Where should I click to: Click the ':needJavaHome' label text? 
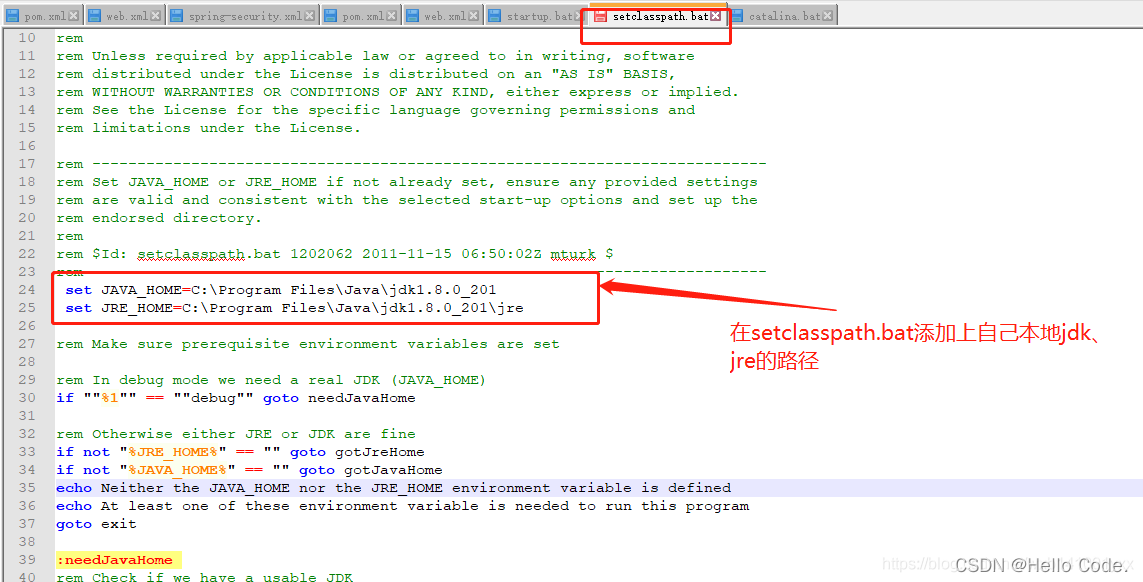click(114, 560)
